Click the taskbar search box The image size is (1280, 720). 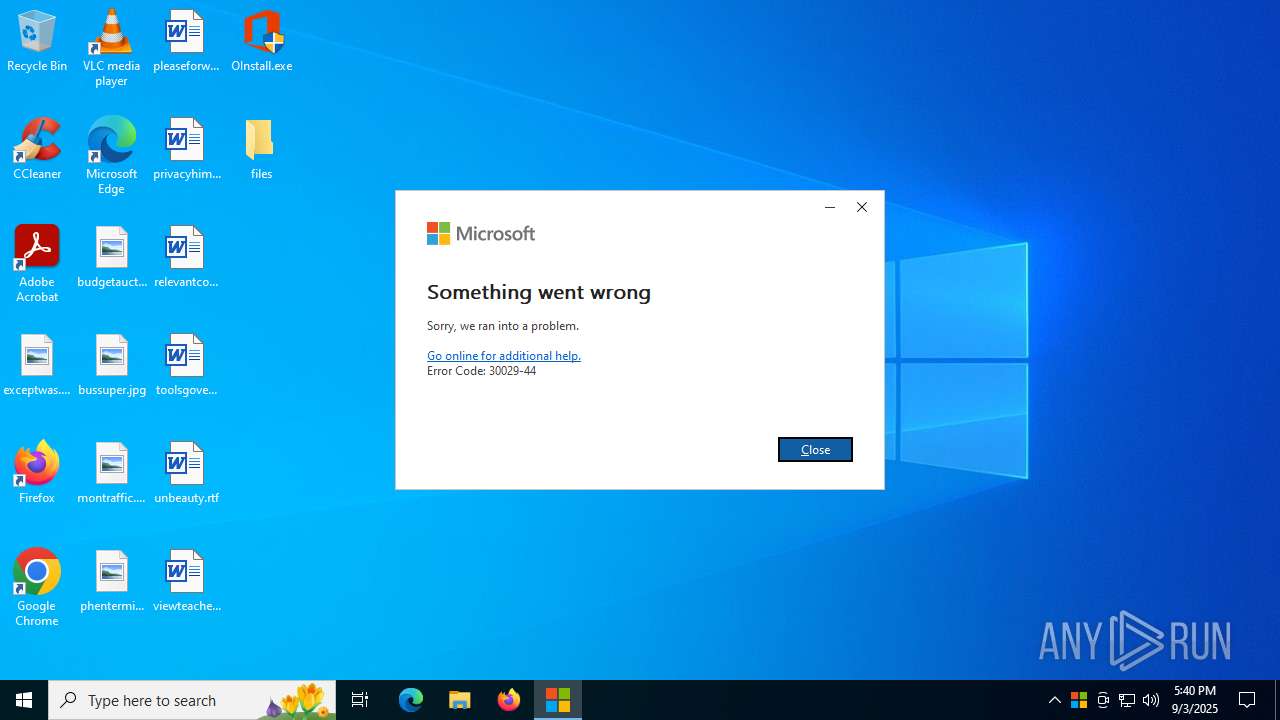tap(192, 700)
